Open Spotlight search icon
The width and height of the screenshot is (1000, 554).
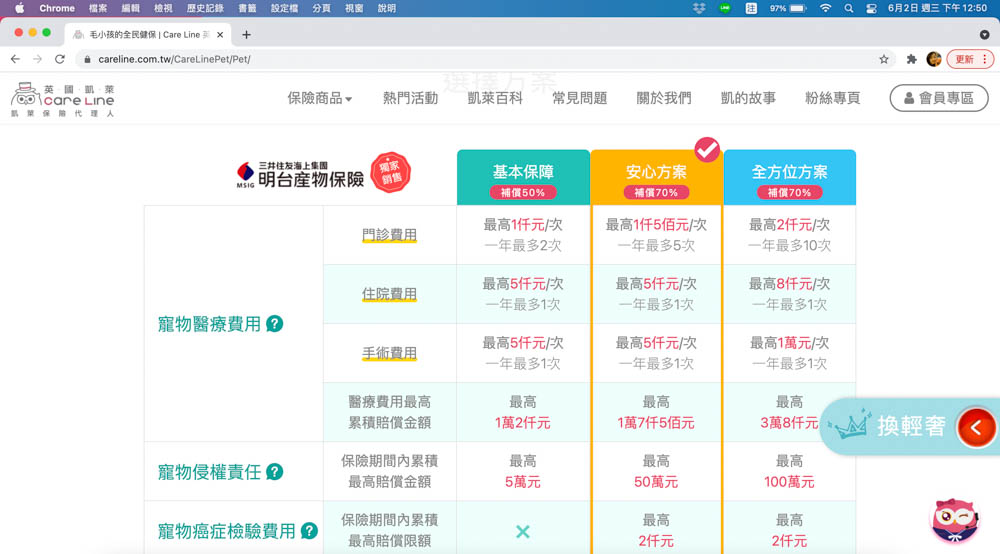tap(849, 8)
